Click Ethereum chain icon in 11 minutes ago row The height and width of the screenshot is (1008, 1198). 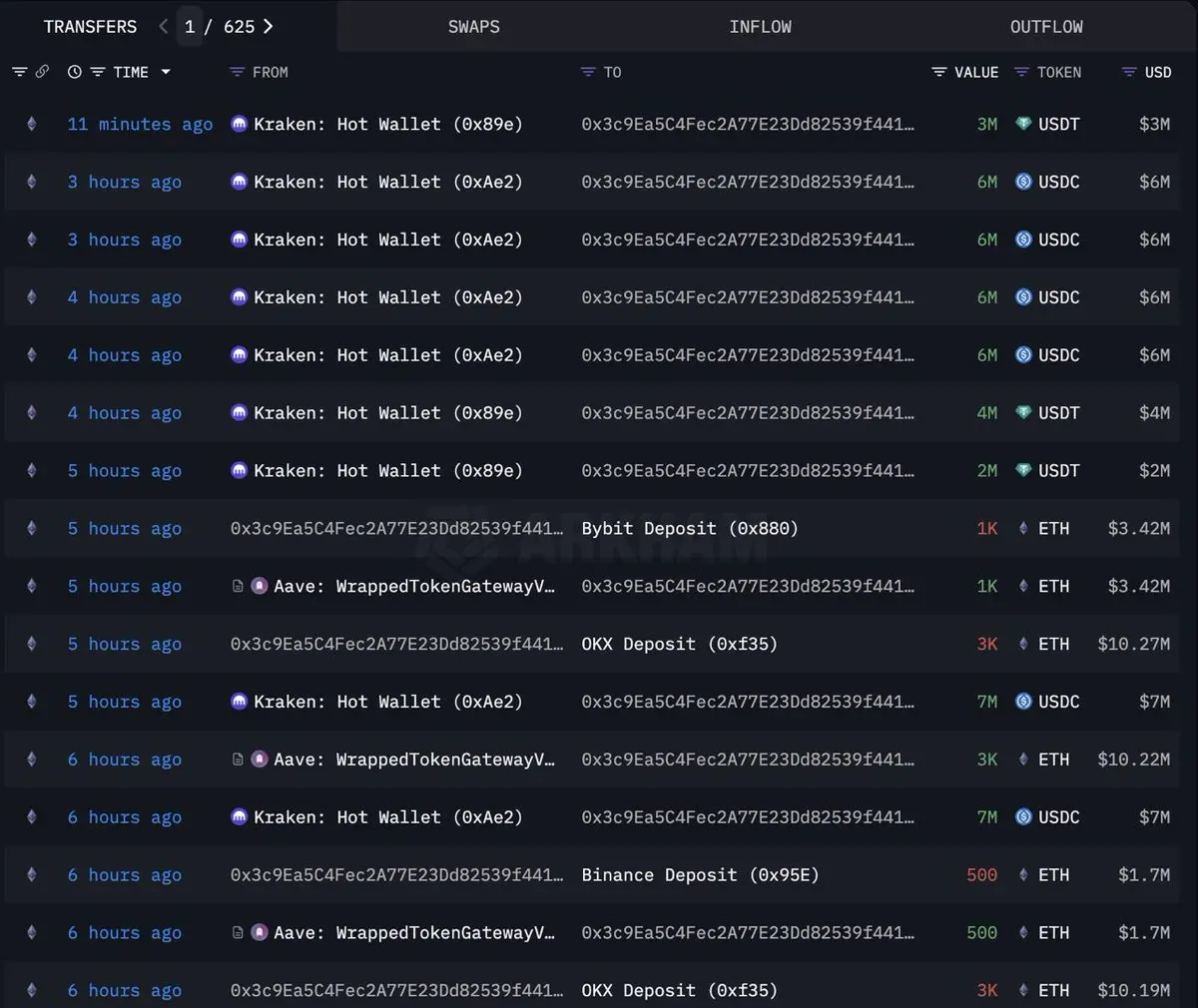[31, 124]
